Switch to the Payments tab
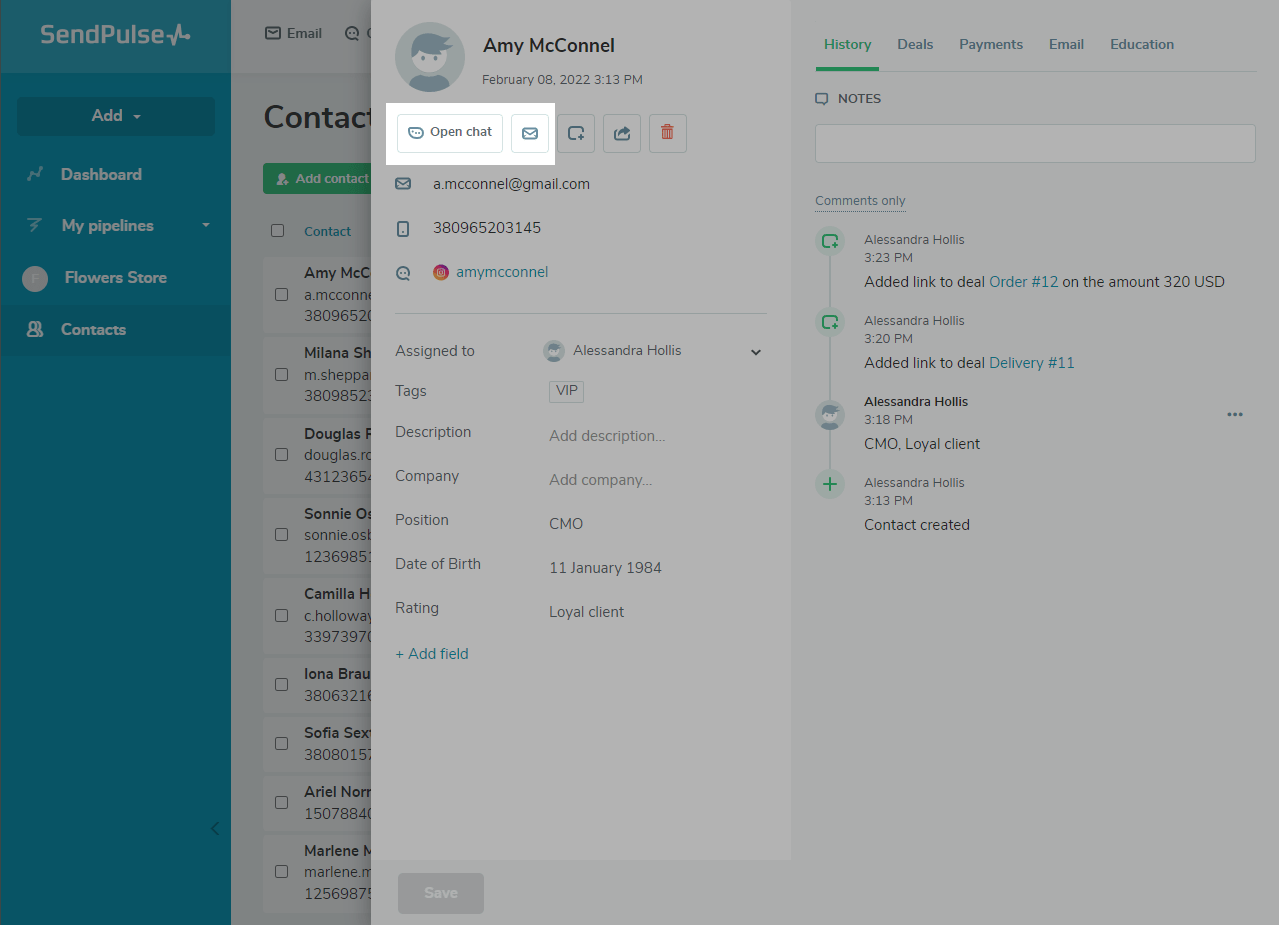The width and height of the screenshot is (1279, 925). click(x=991, y=44)
